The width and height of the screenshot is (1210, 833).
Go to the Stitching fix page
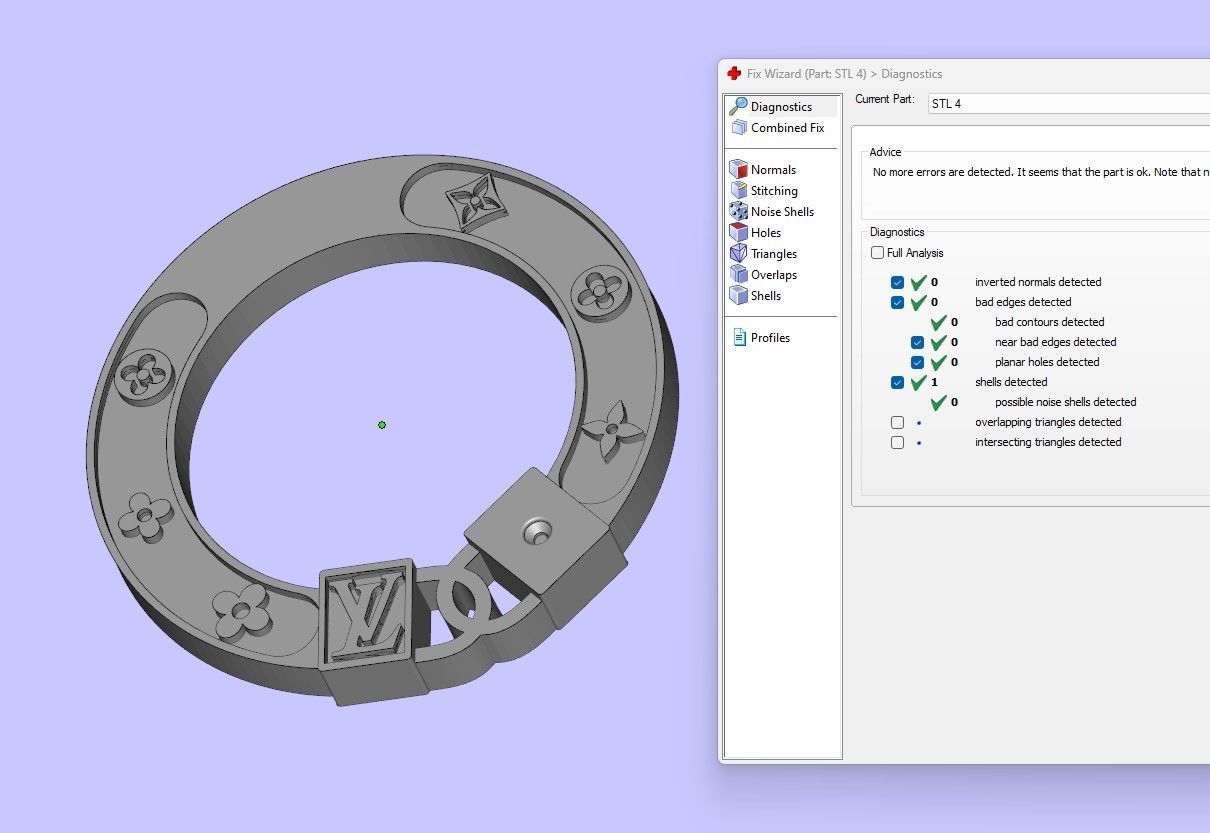coord(774,191)
